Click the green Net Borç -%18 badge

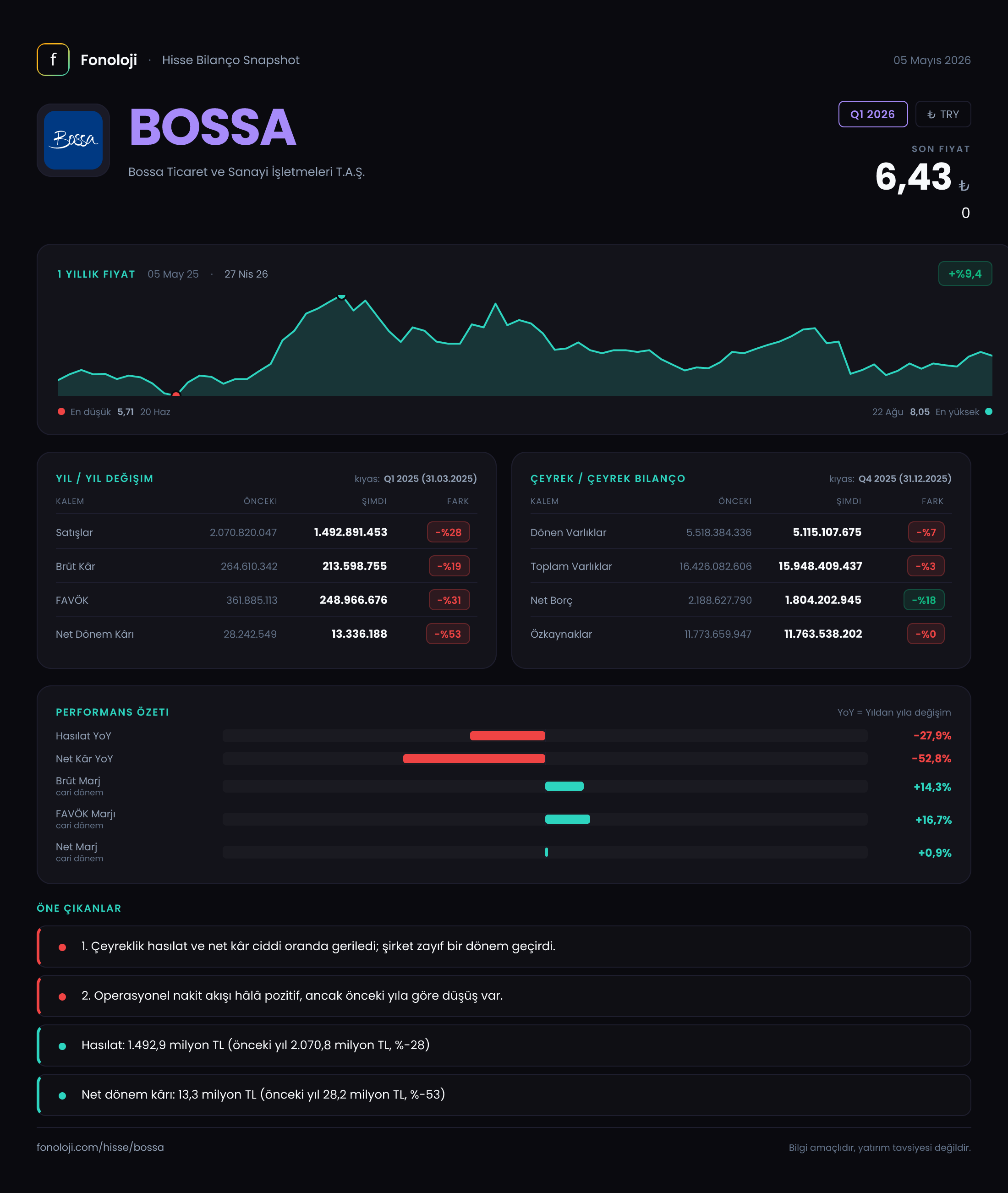tap(924, 600)
